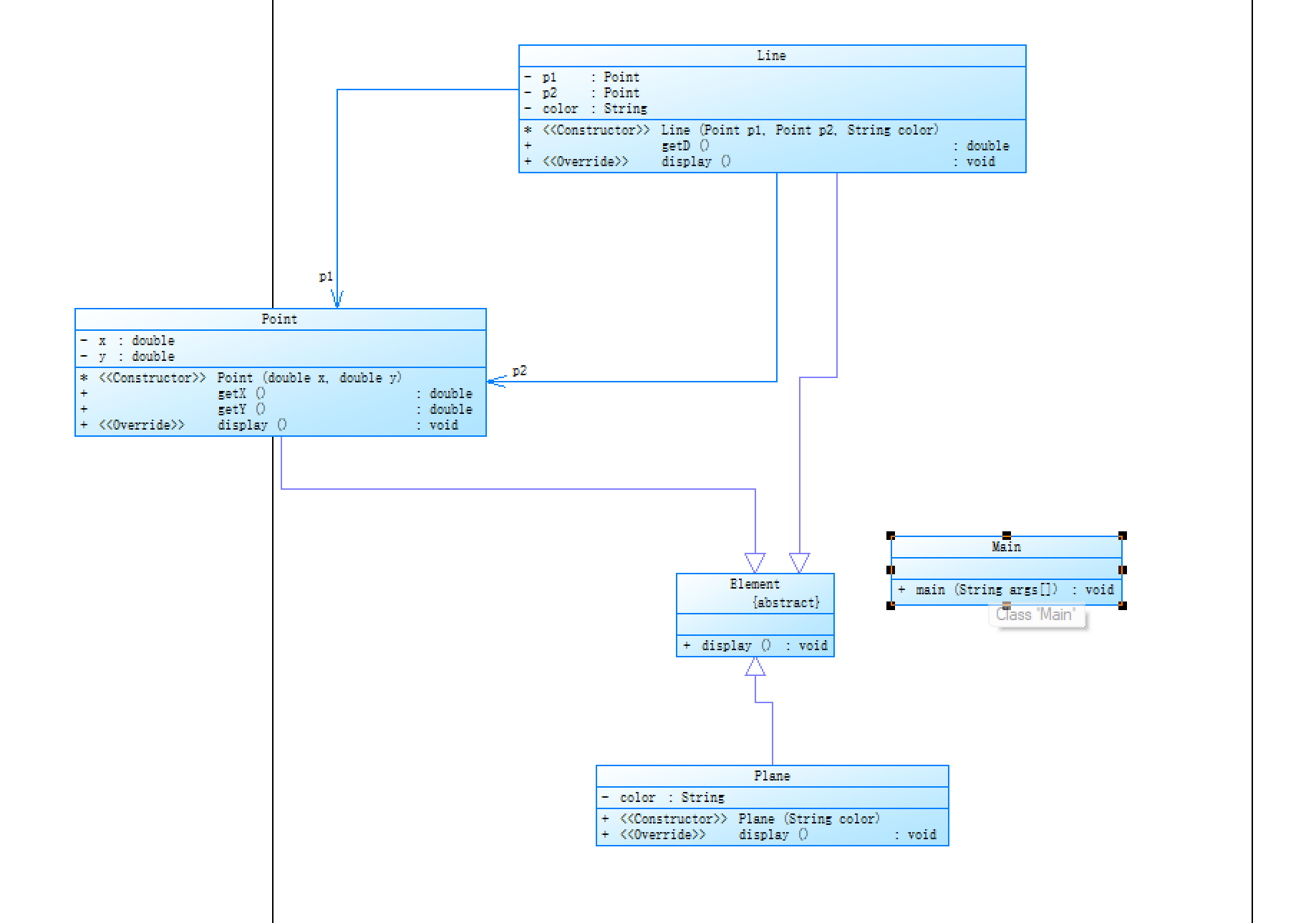This screenshot has height=923, width=1316.
Task: Click the p1 association arrowhead at Point
Action: pos(337,299)
